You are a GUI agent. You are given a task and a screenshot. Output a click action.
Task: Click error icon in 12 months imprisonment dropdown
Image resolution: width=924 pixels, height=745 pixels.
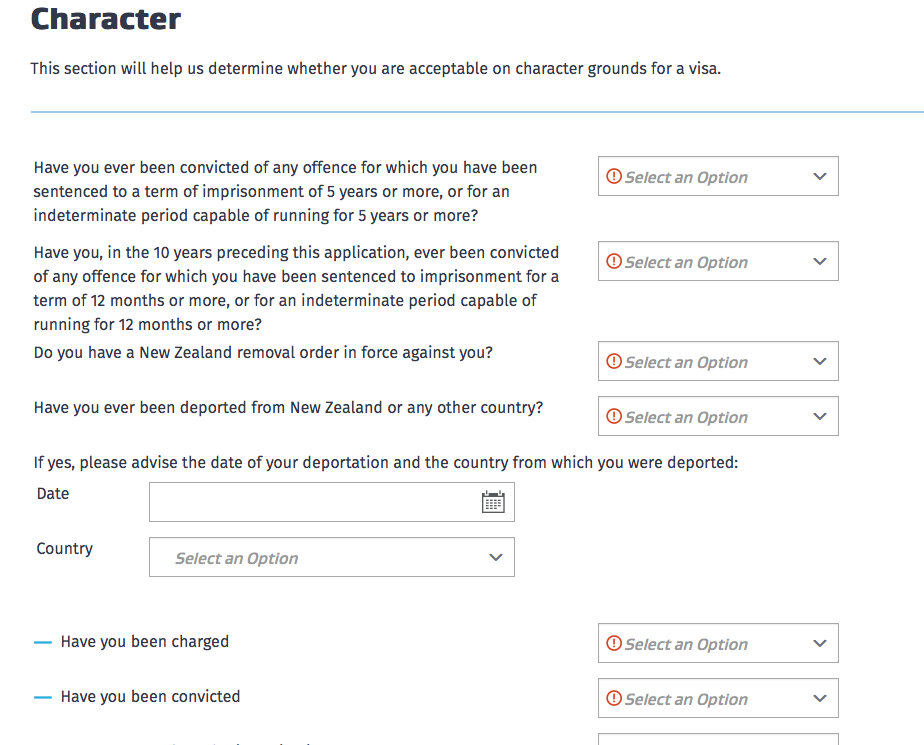(x=614, y=261)
